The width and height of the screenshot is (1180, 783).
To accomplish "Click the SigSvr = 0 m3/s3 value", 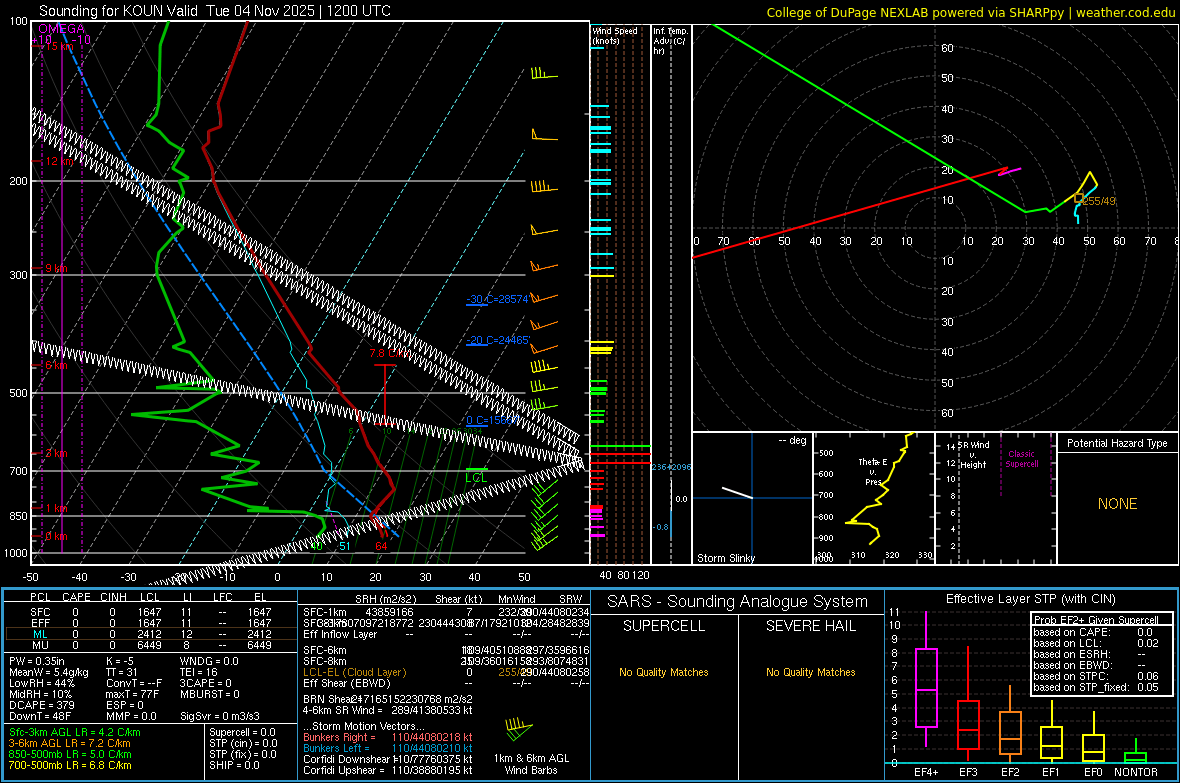I will [220, 716].
